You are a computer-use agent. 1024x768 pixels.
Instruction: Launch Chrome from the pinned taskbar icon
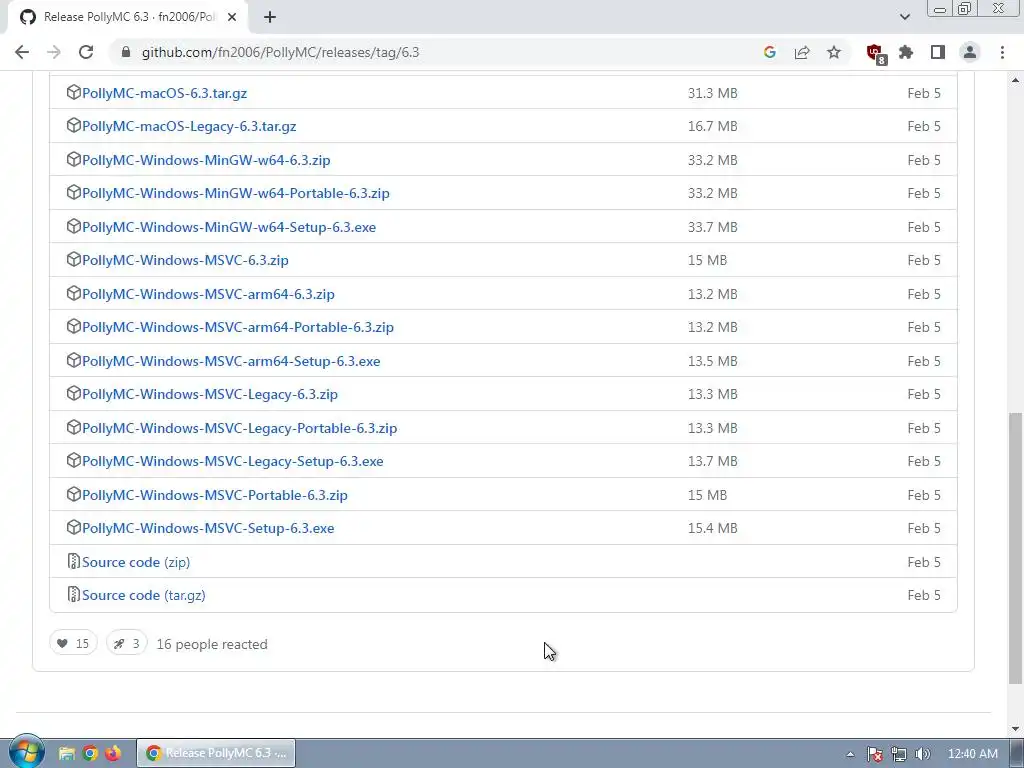click(x=90, y=753)
